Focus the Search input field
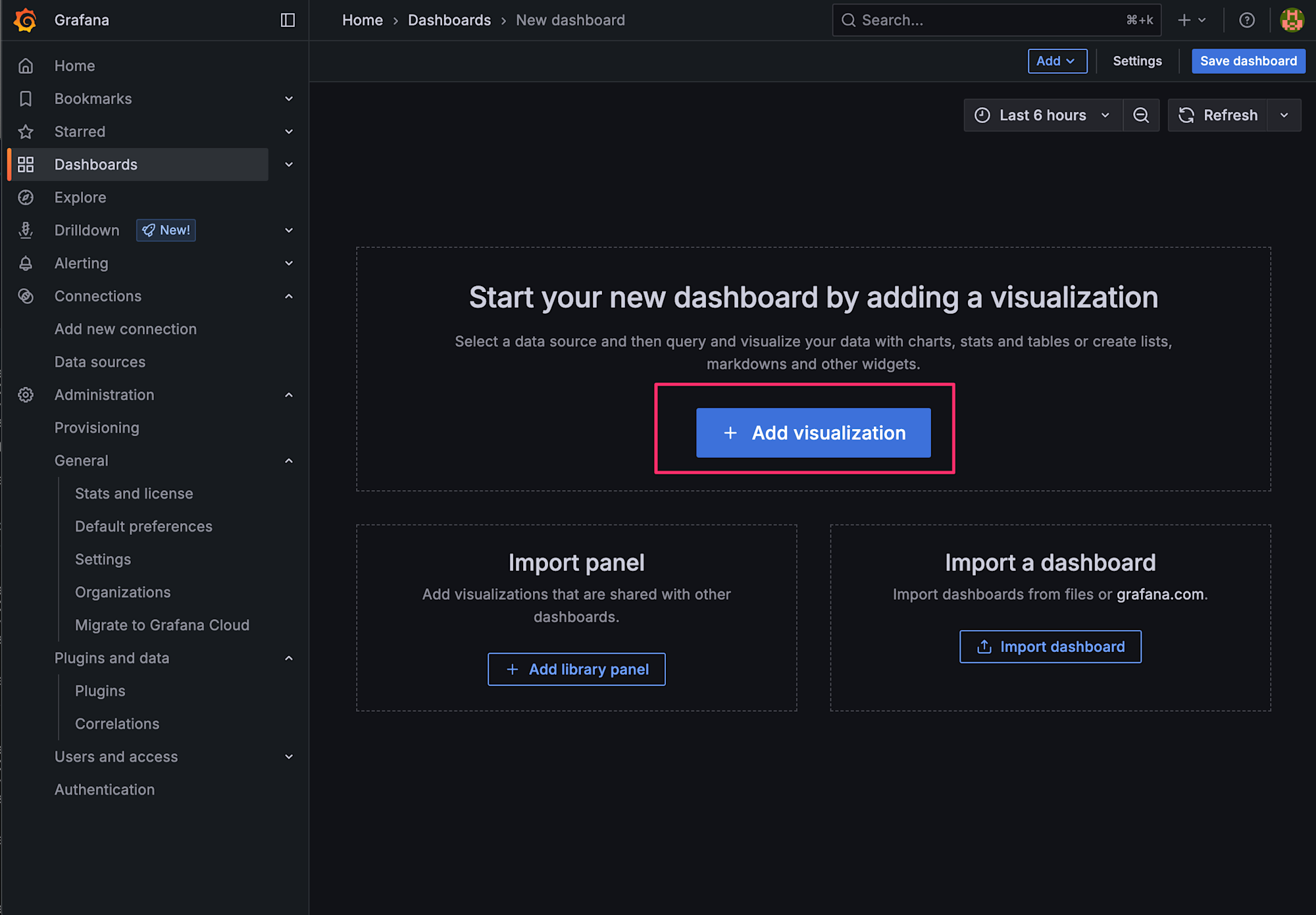Image resolution: width=1316 pixels, height=915 pixels. pos(996,20)
